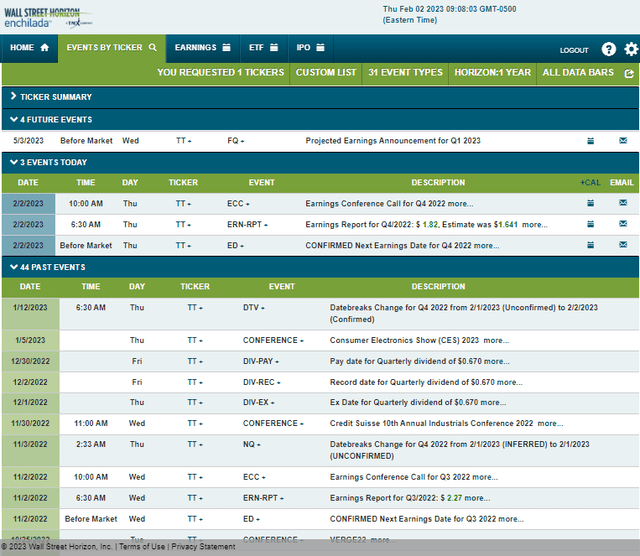Click Projected Earnings Announcement for Q1 2023 text

[393, 141]
